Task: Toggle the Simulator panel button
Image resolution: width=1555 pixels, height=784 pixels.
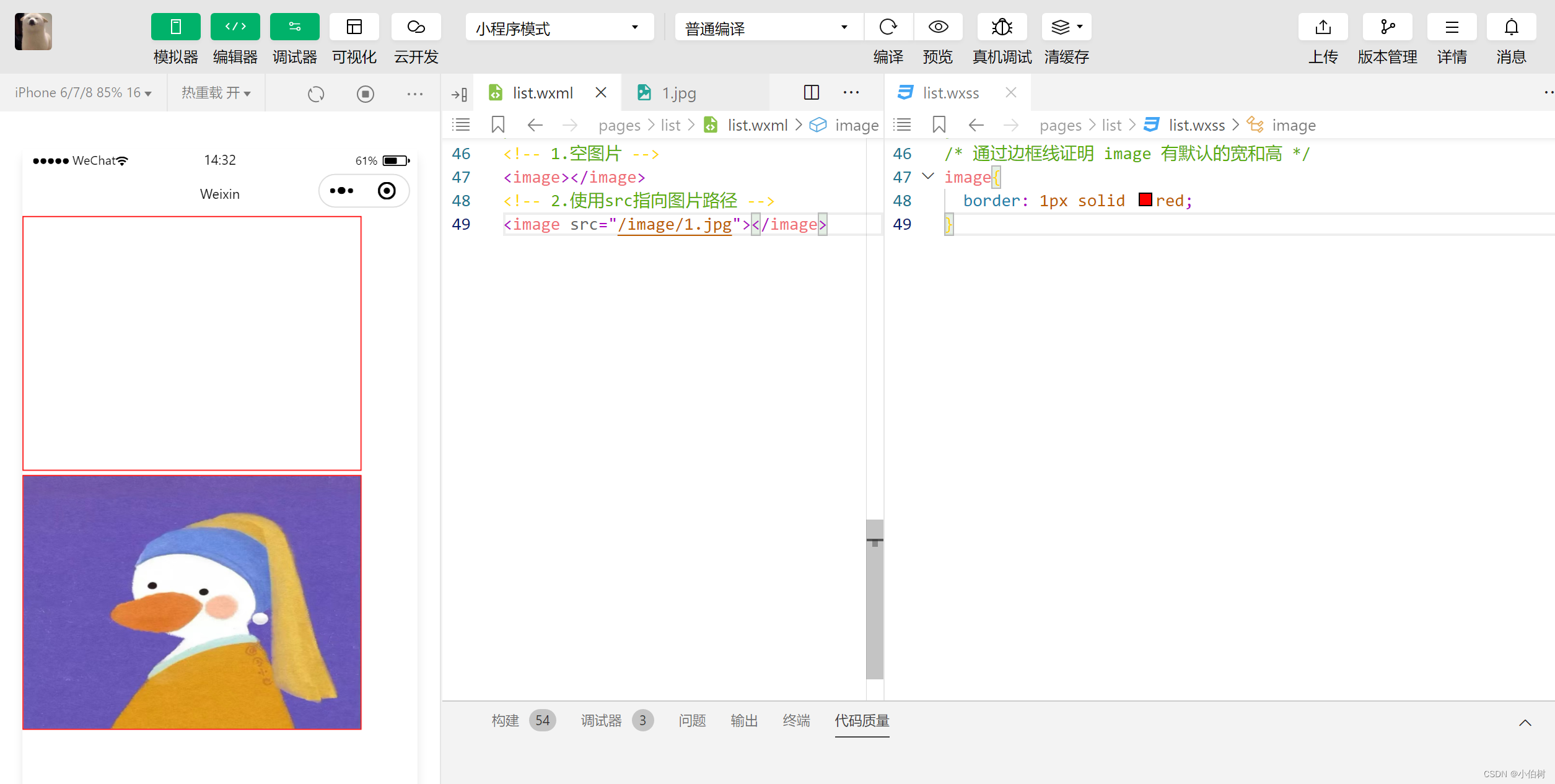Action: pyautogui.click(x=175, y=27)
